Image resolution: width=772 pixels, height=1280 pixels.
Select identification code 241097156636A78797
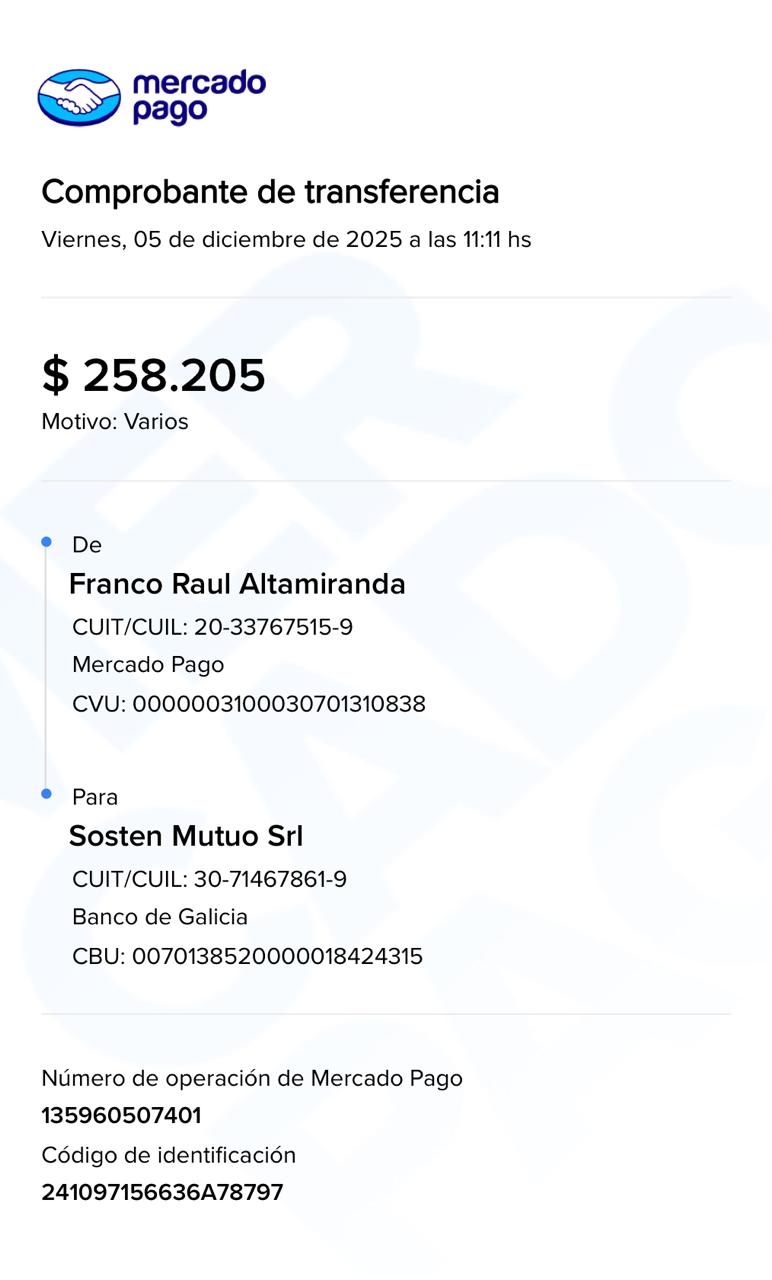162,1193
